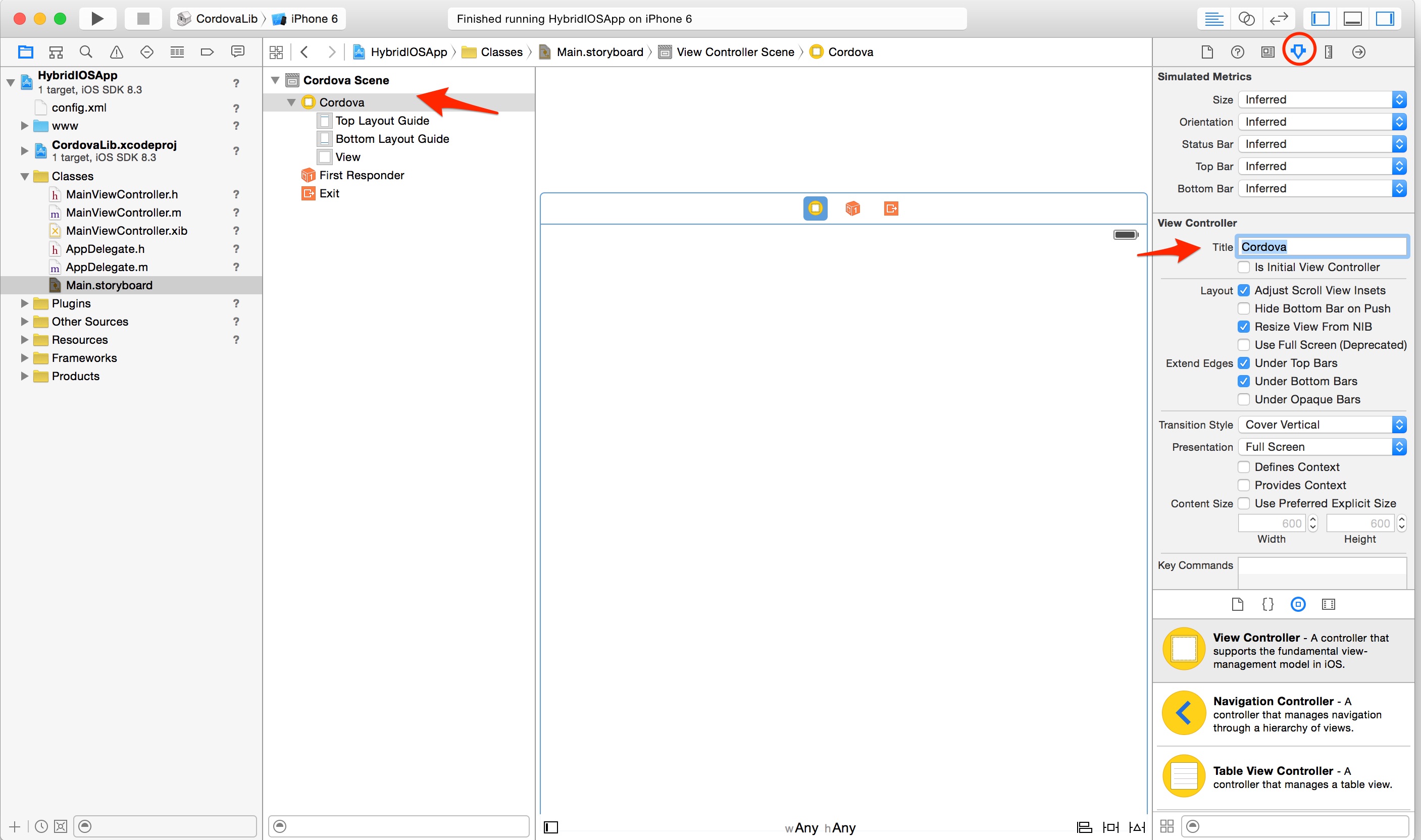
Task: Open the Bottom Bar dropdown
Action: pos(1323,188)
